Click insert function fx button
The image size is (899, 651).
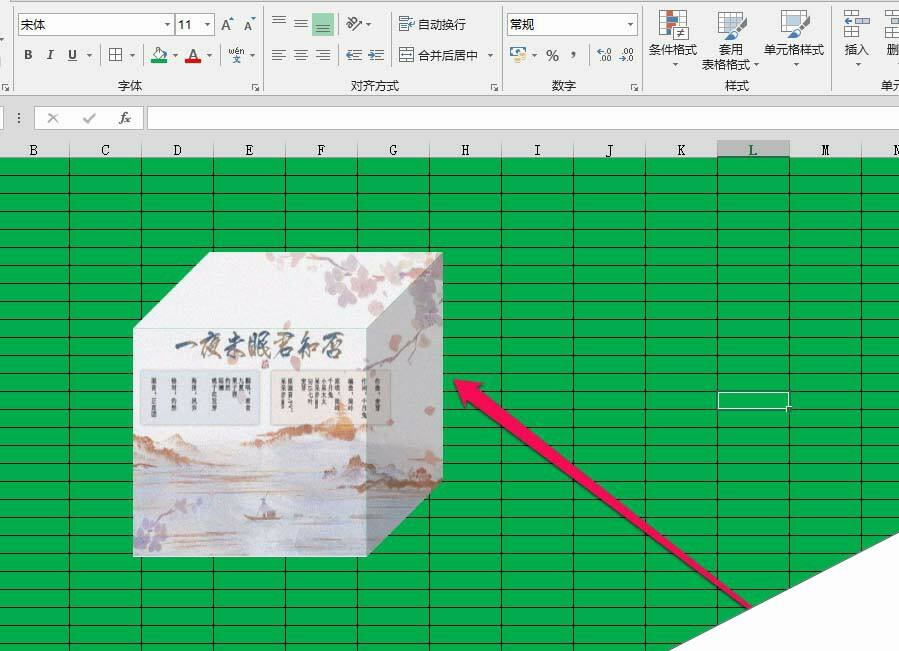124,118
